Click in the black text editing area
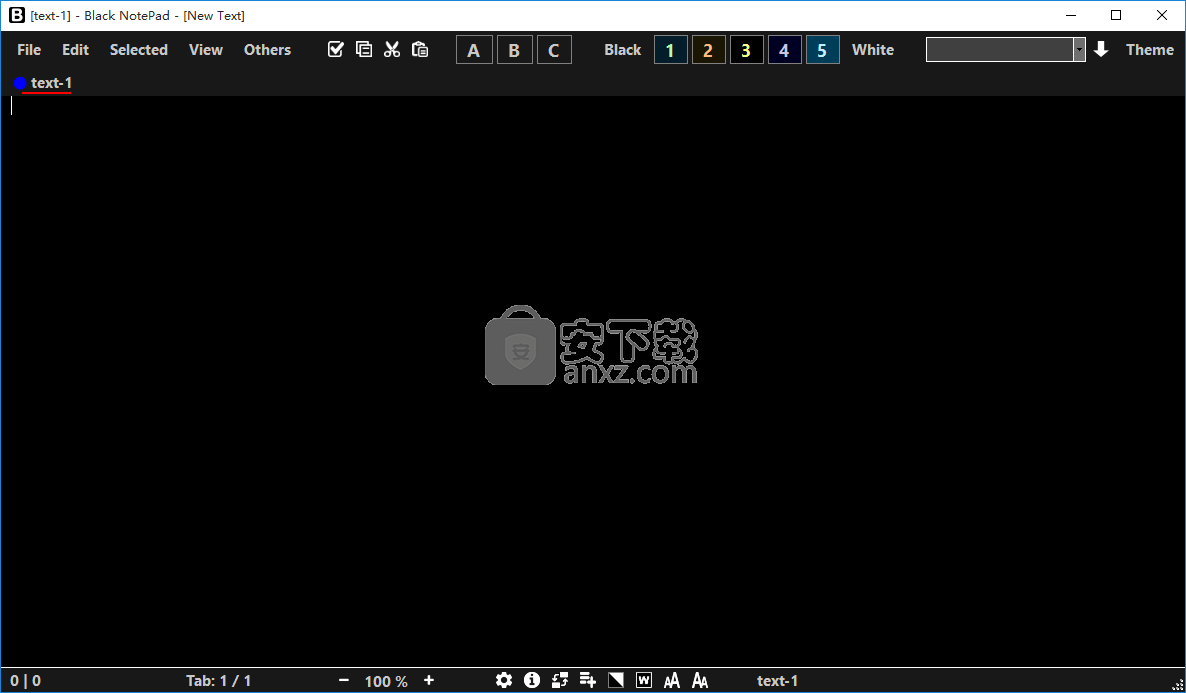Image resolution: width=1186 pixels, height=693 pixels. click(593, 381)
